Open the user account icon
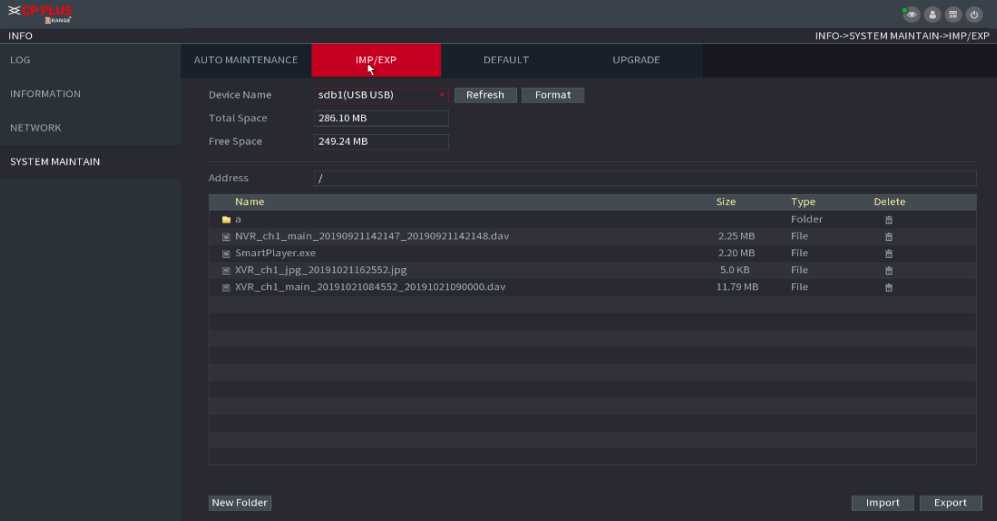Screen dimensions: 997x521 (x=932, y=15)
